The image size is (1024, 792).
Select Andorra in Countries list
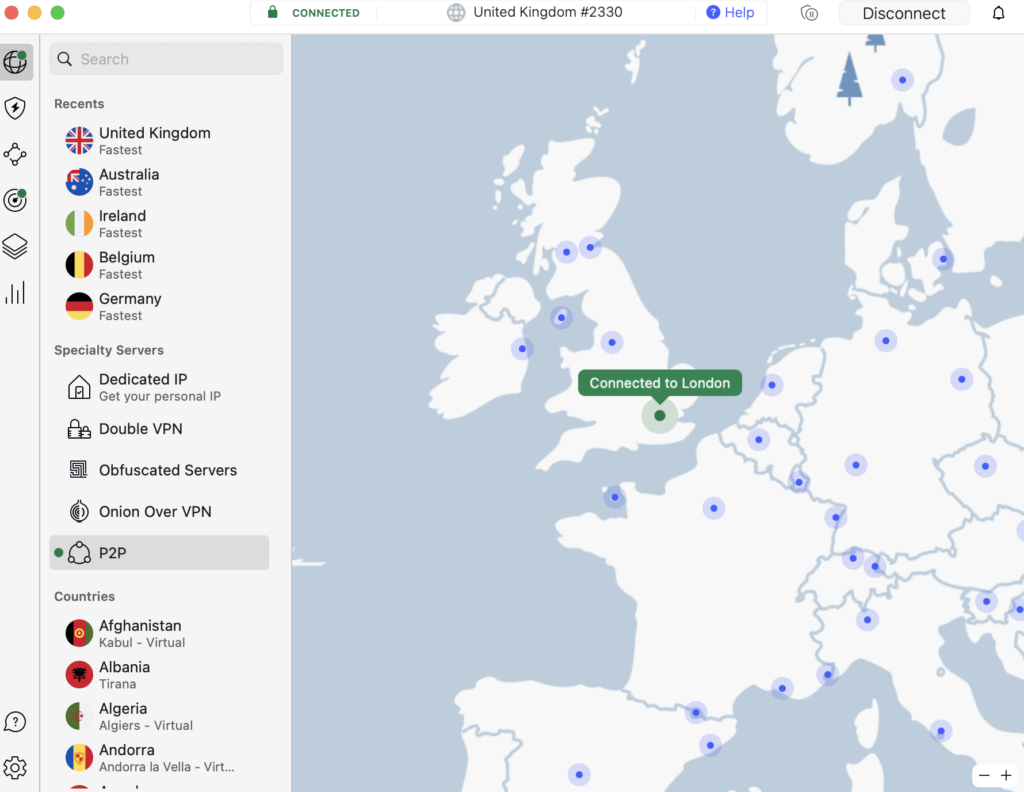pyautogui.click(x=159, y=757)
